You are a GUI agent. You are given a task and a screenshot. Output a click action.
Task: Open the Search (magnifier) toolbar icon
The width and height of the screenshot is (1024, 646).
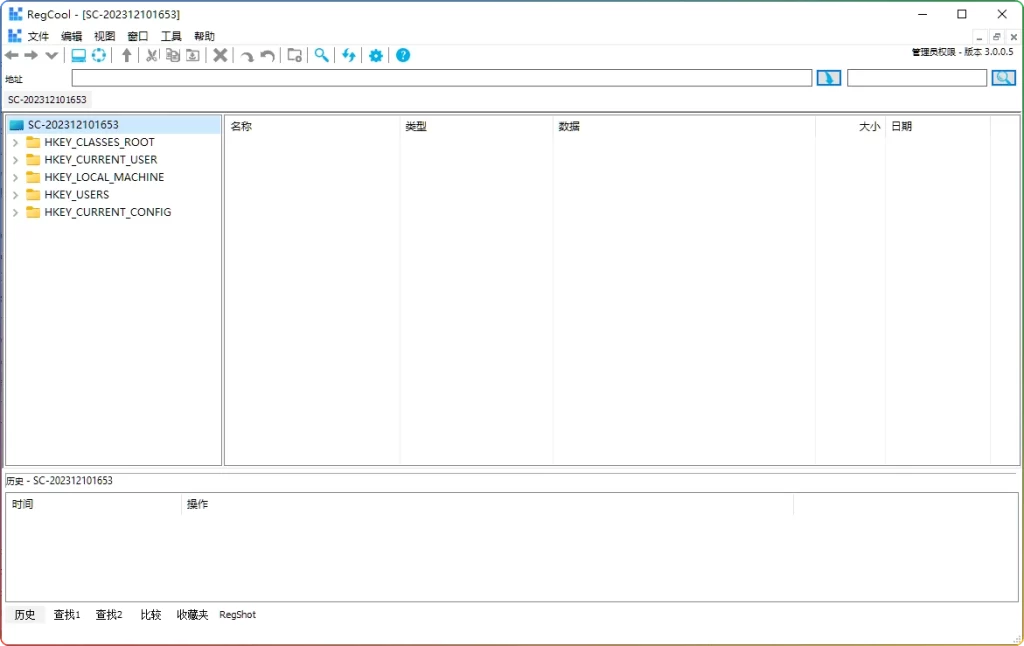click(321, 55)
